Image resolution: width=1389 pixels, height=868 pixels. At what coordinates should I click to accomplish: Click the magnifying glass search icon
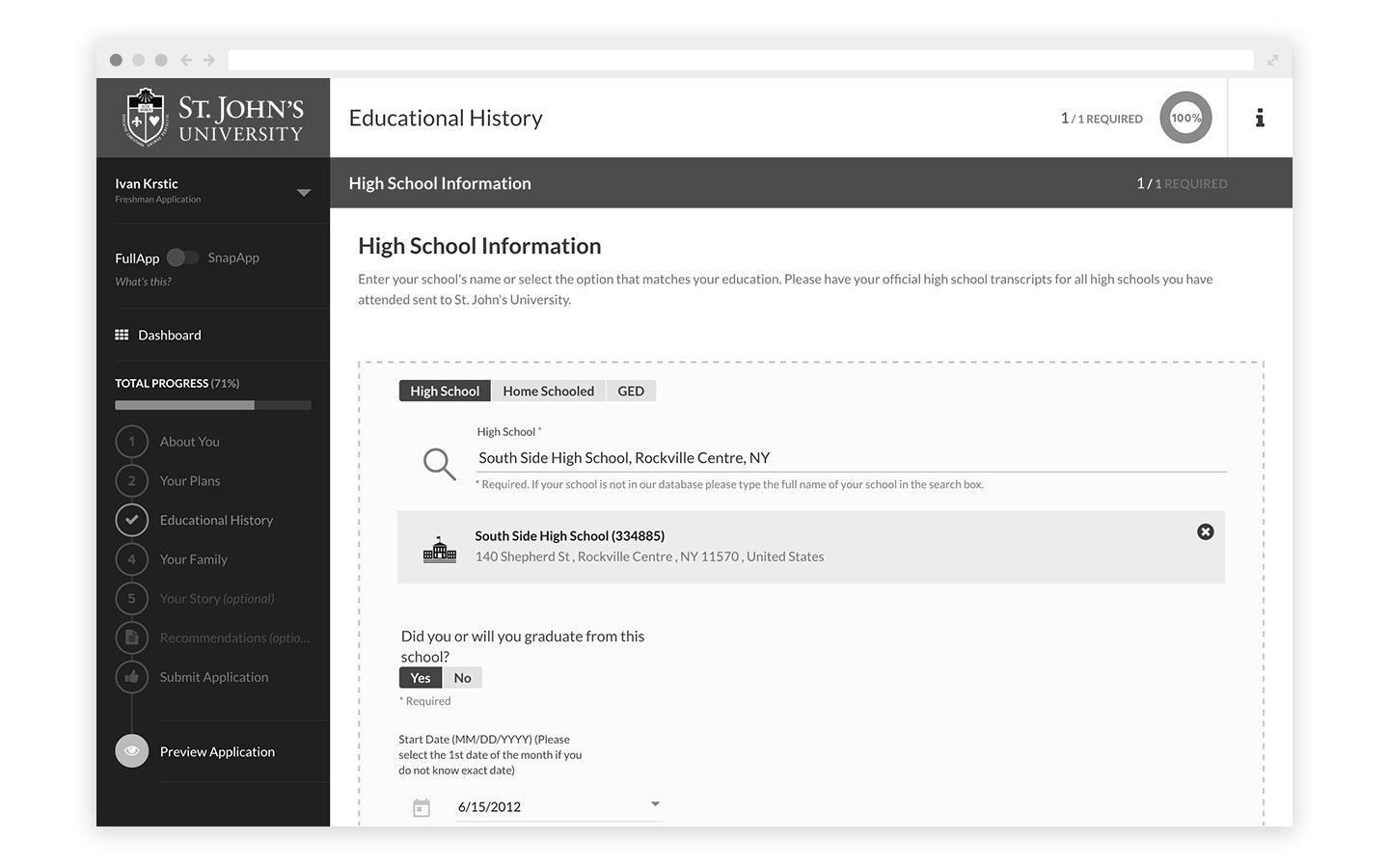pos(439,464)
